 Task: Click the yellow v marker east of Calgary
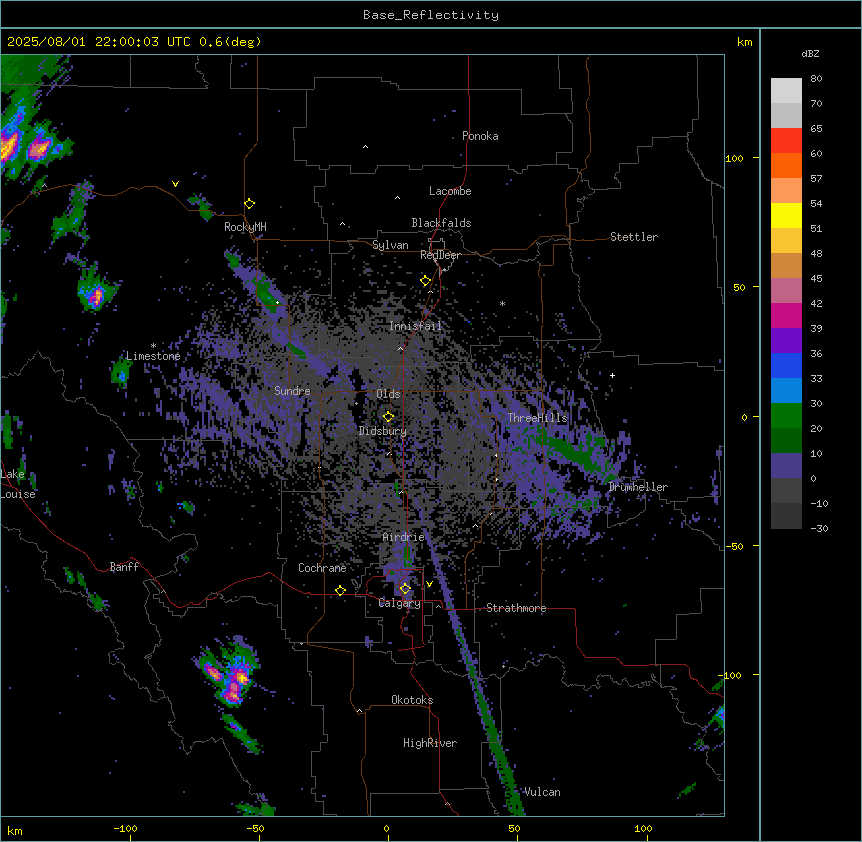click(x=429, y=584)
